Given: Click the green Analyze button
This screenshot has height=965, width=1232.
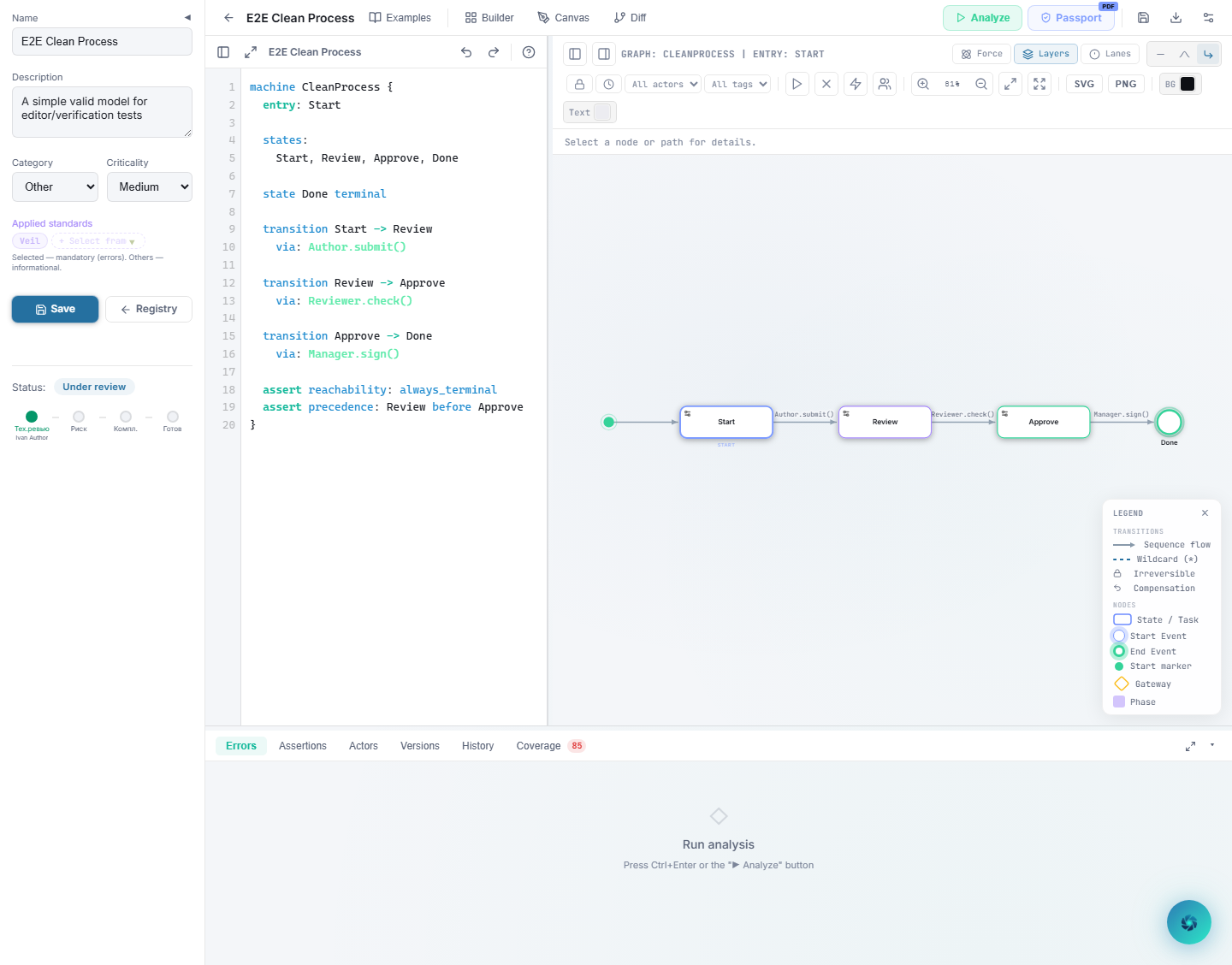Looking at the screenshot, I should (x=981, y=18).
